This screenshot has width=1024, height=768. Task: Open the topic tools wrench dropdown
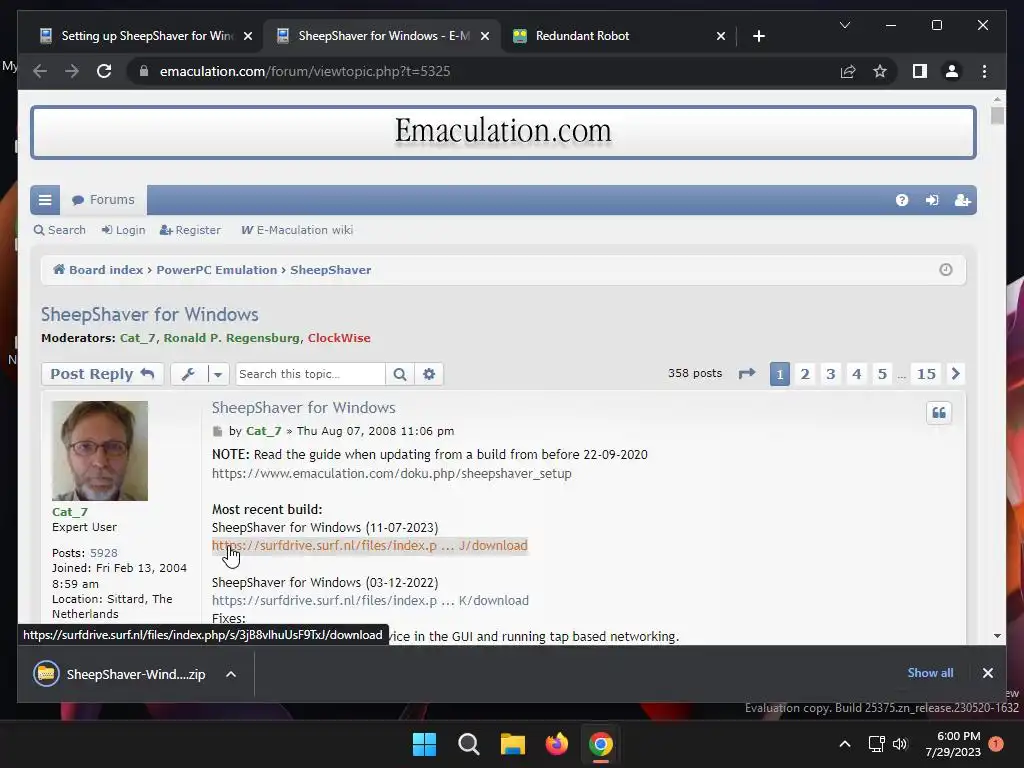[x=200, y=374]
